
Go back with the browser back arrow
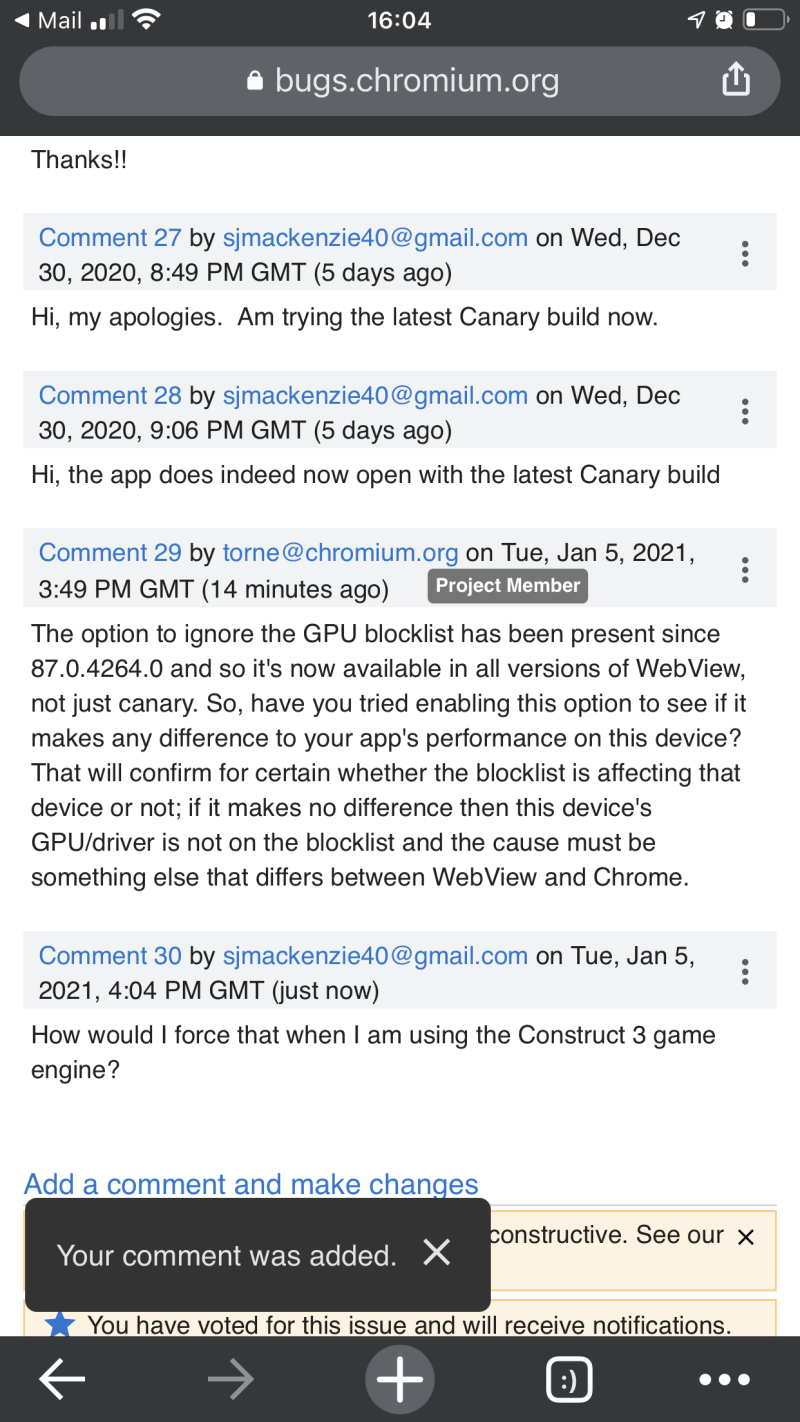pos(62,1379)
